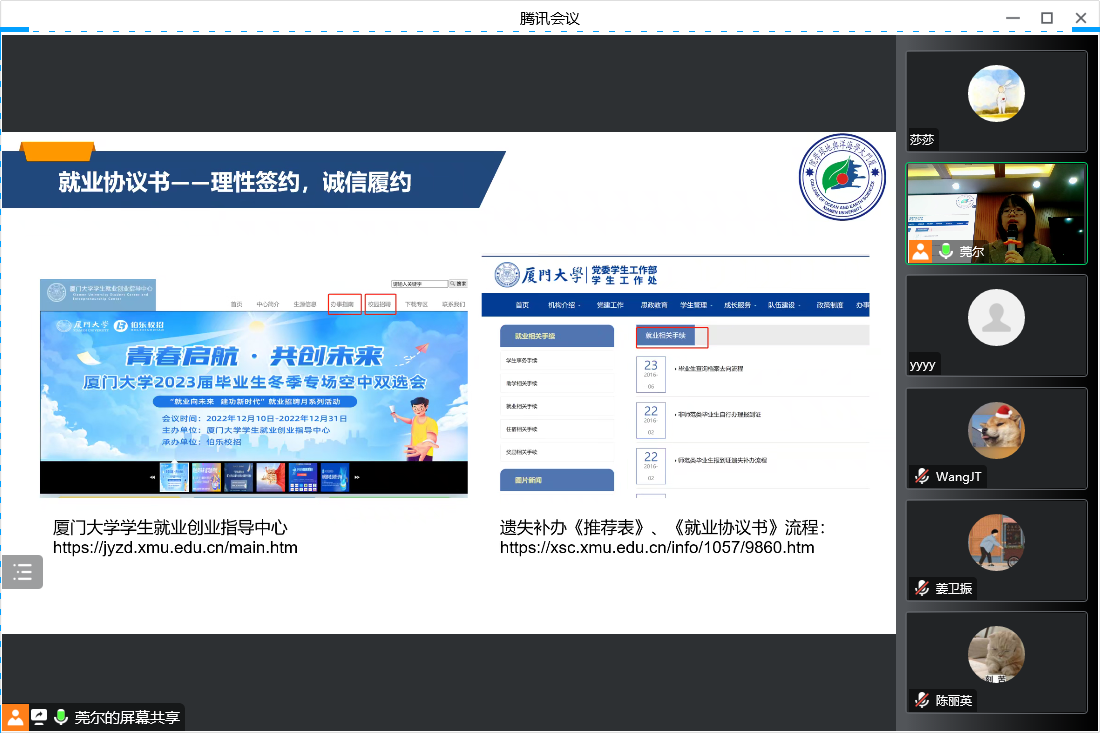Click 陈丽英's muted microphone icon
1100x733 pixels.
tap(922, 701)
